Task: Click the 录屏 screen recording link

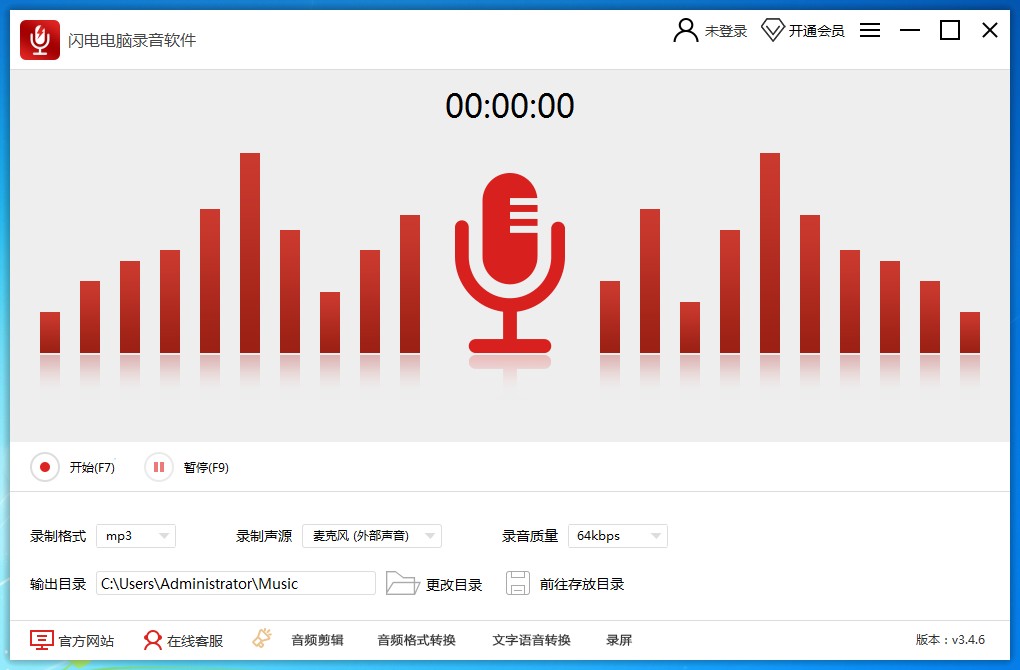Action: tap(619, 640)
